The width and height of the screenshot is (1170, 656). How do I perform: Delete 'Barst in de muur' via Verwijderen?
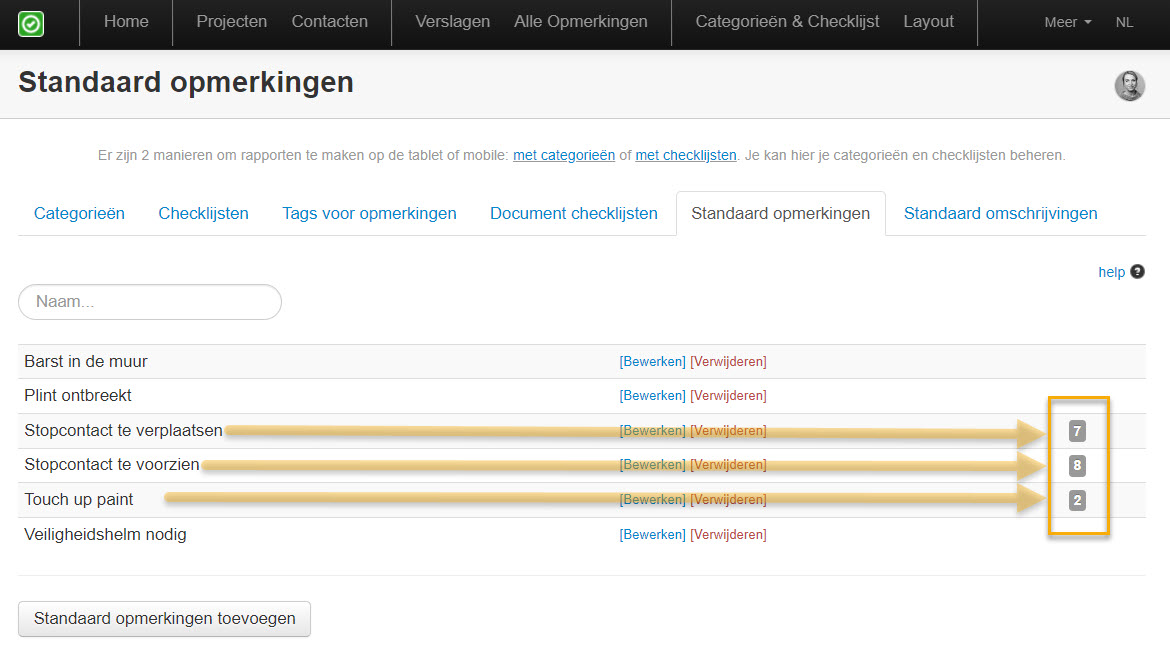click(728, 361)
